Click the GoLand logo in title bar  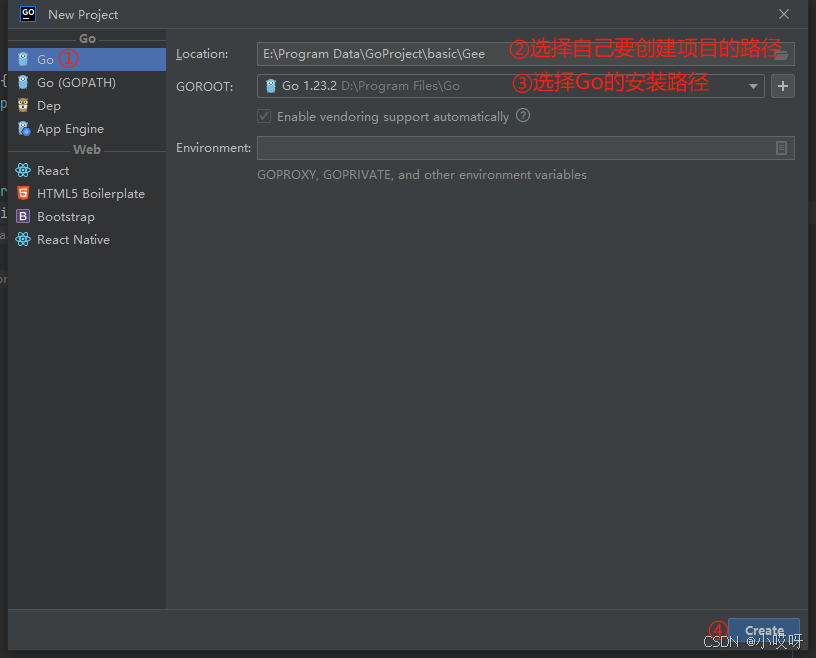pos(28,14)
